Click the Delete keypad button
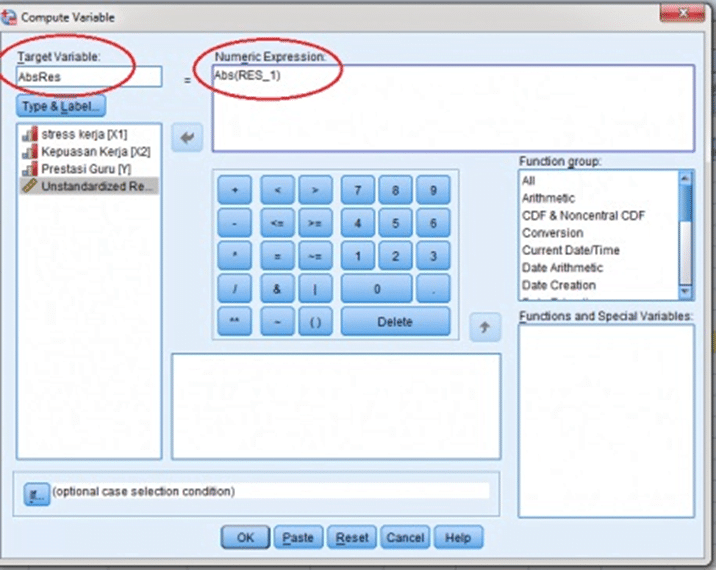The width and height of the screenshot is (716, 570). (x=395, y=322)
